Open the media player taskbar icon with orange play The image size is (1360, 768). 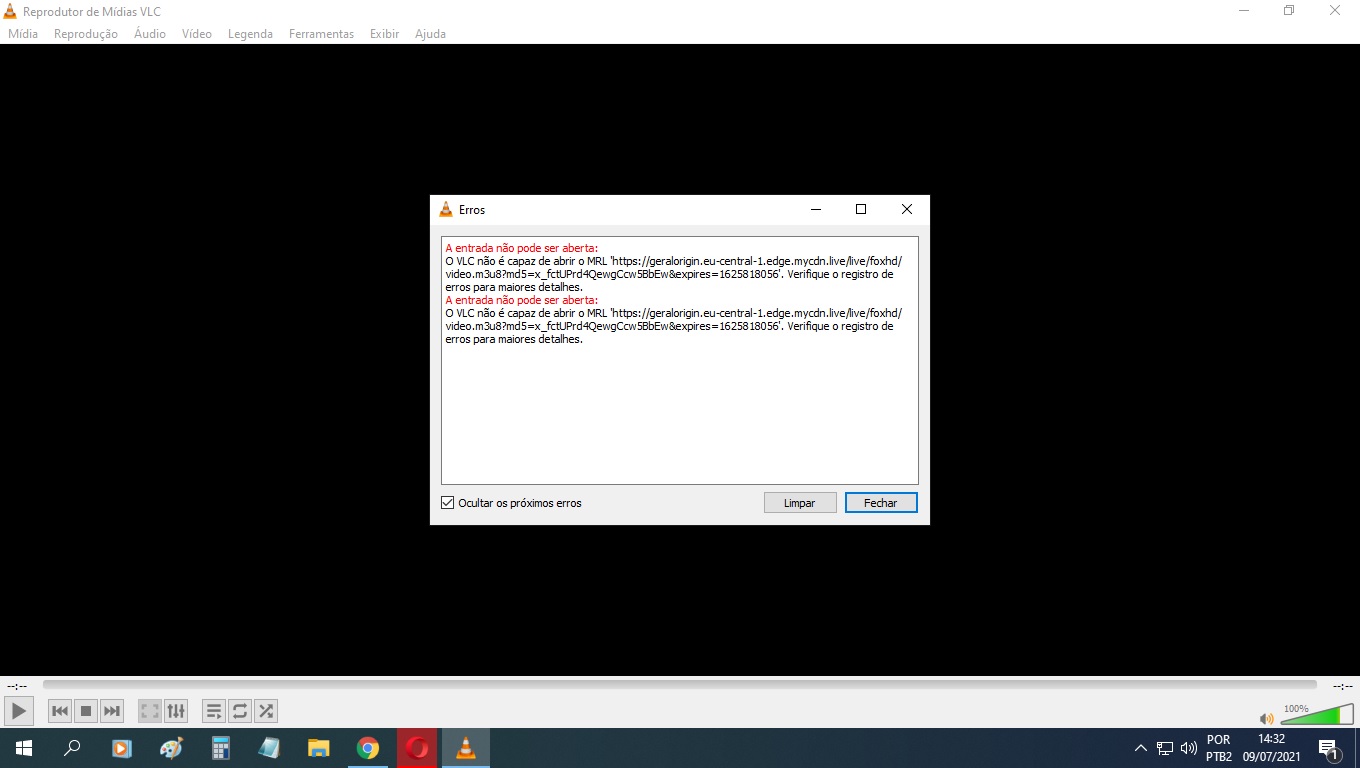(122, 748)
